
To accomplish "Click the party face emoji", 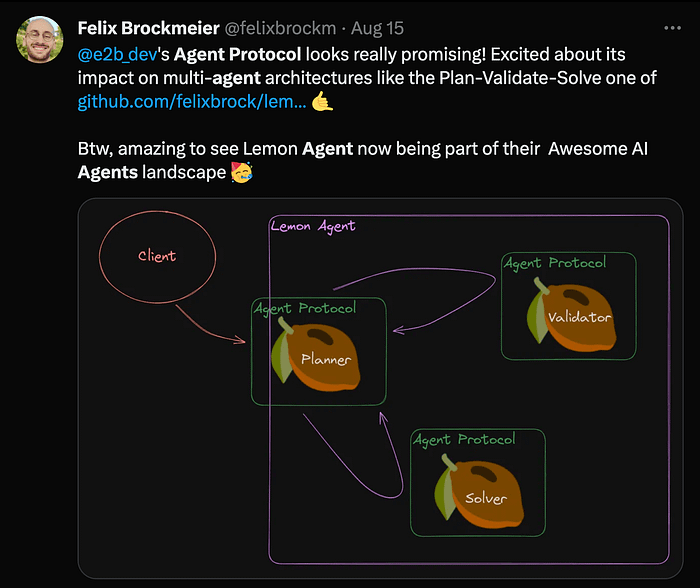I will pos(242,172).
